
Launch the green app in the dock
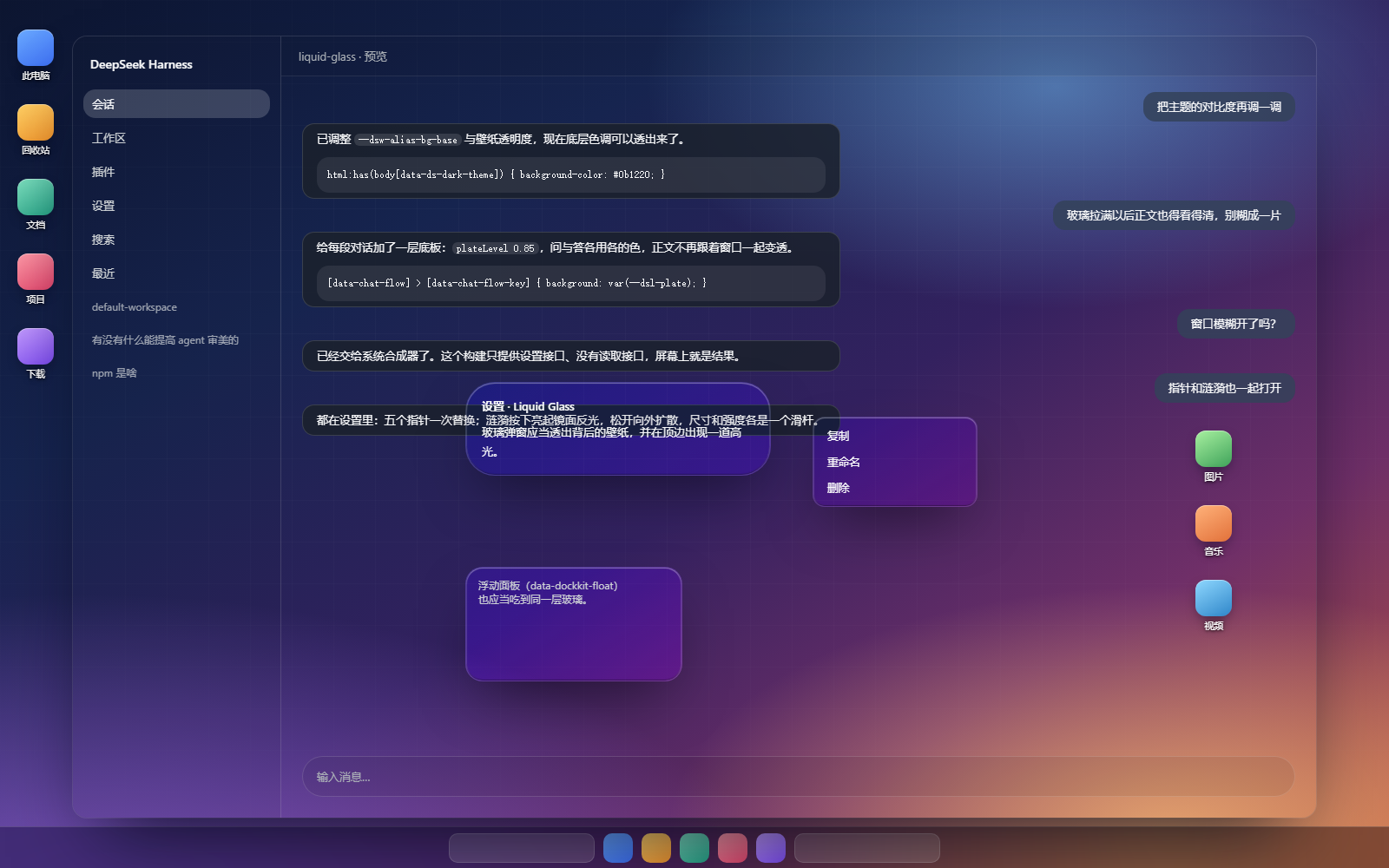pyautogui.click(x=694, y=848)
